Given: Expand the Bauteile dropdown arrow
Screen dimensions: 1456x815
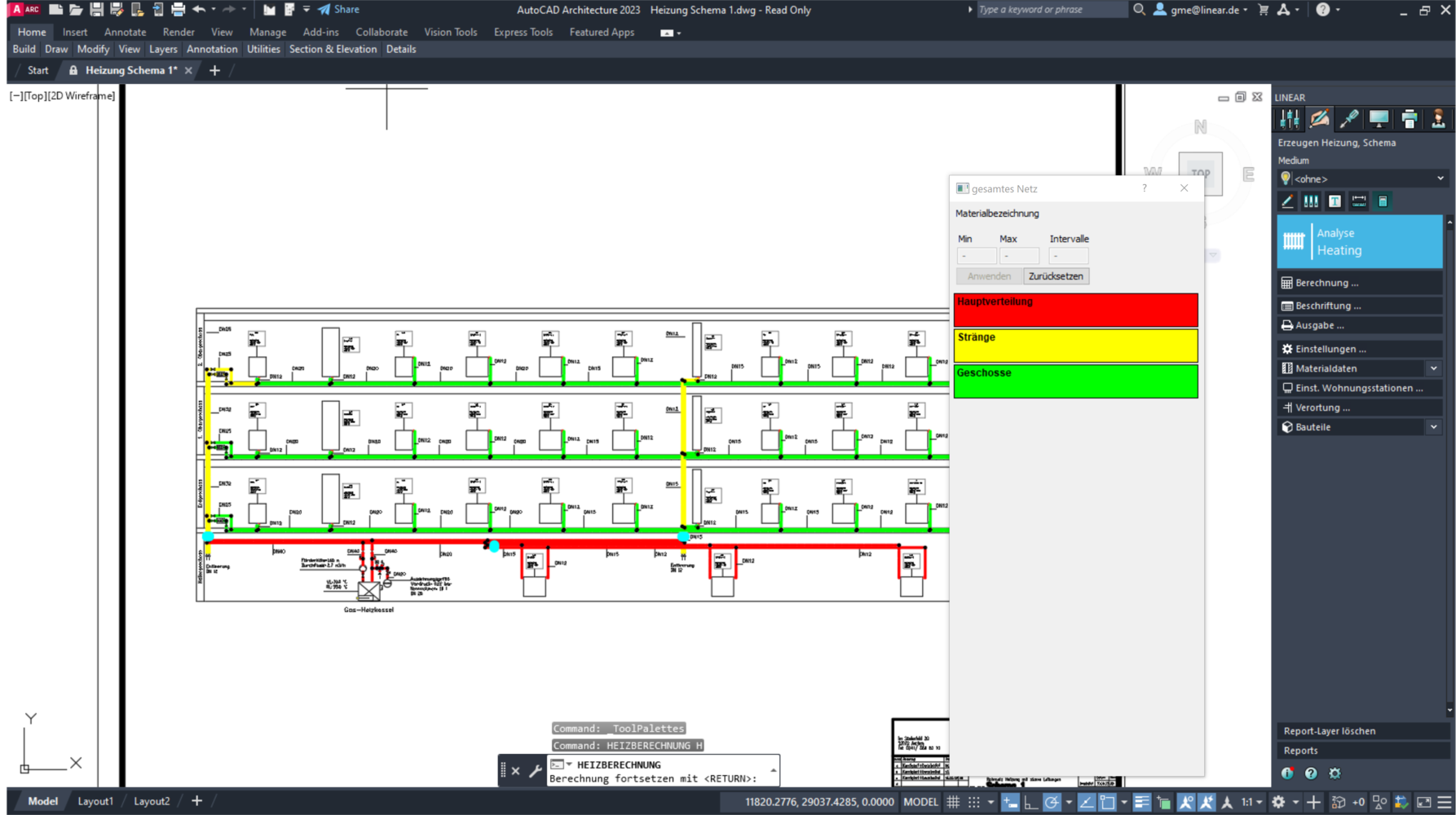Looking at the screenshot, I should pyautogui.click(x=1433, y=427).
